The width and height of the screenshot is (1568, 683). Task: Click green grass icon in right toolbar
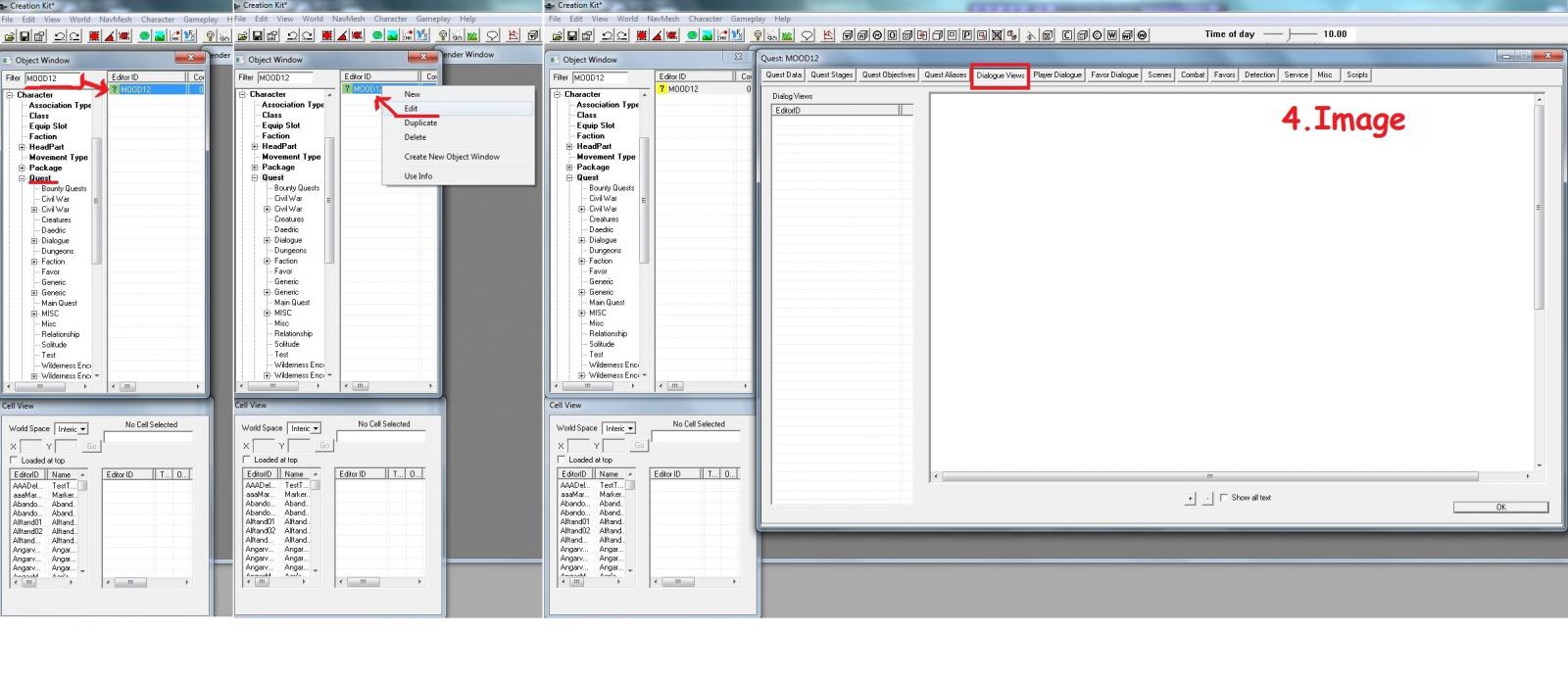pyautogui.click(x=786, y=35)
